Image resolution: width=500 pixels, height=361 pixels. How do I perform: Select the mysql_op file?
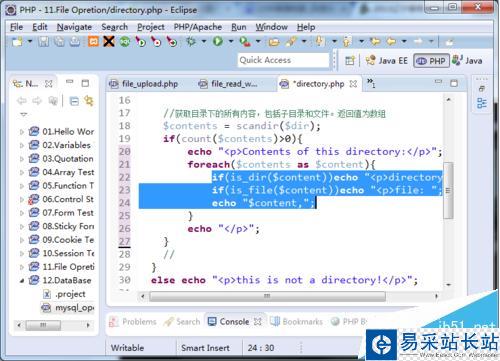68,307
